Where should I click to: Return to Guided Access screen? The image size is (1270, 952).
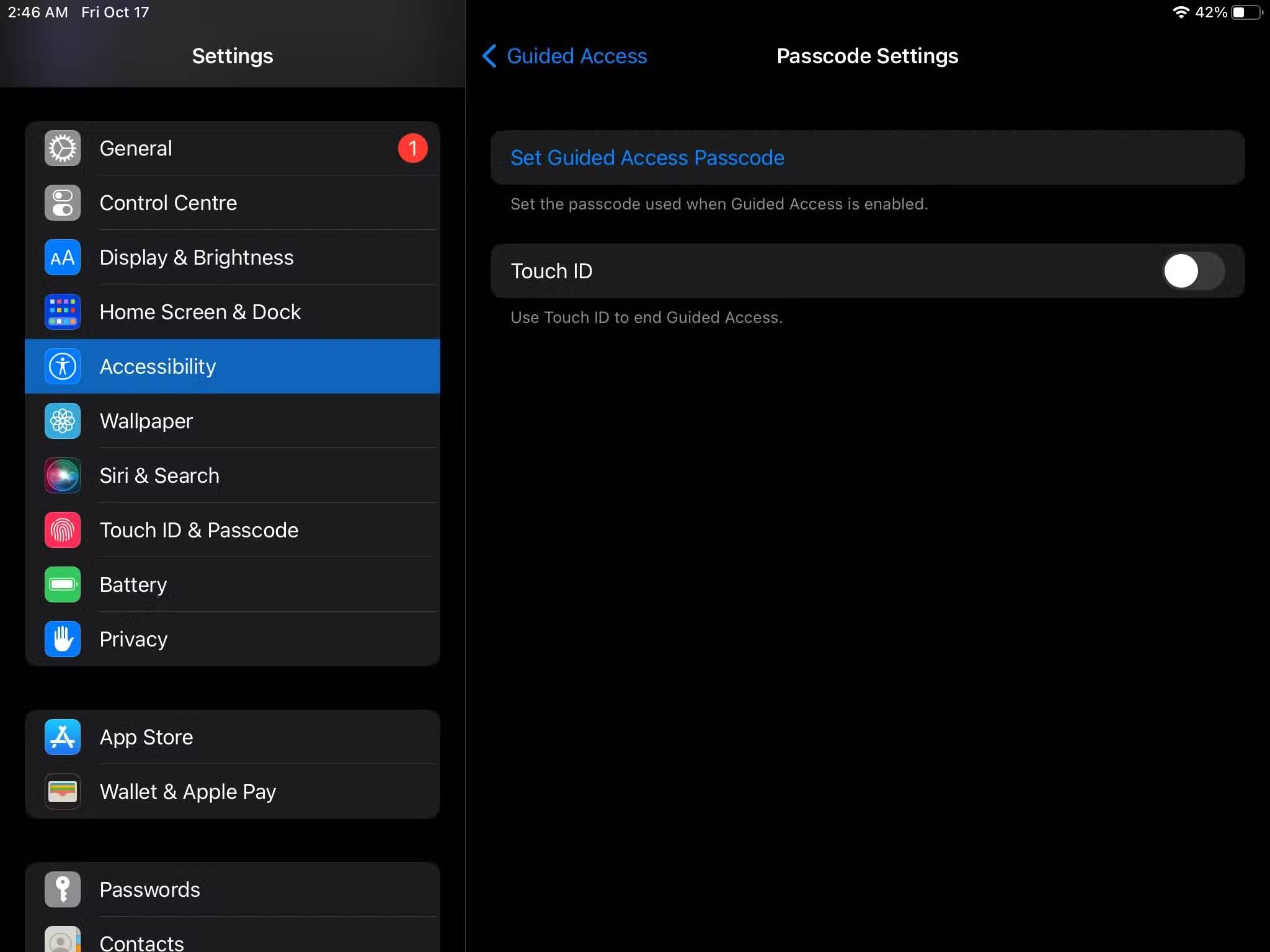564,56
